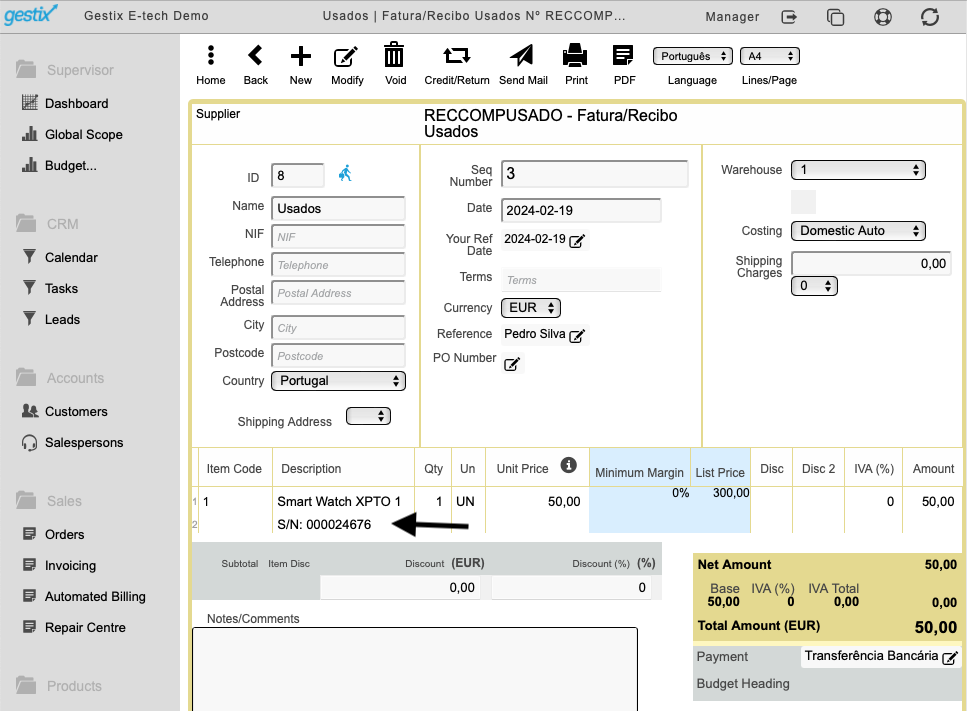
Task: Edit Your Ref Date with pencil icon
Action: [577, 240]
